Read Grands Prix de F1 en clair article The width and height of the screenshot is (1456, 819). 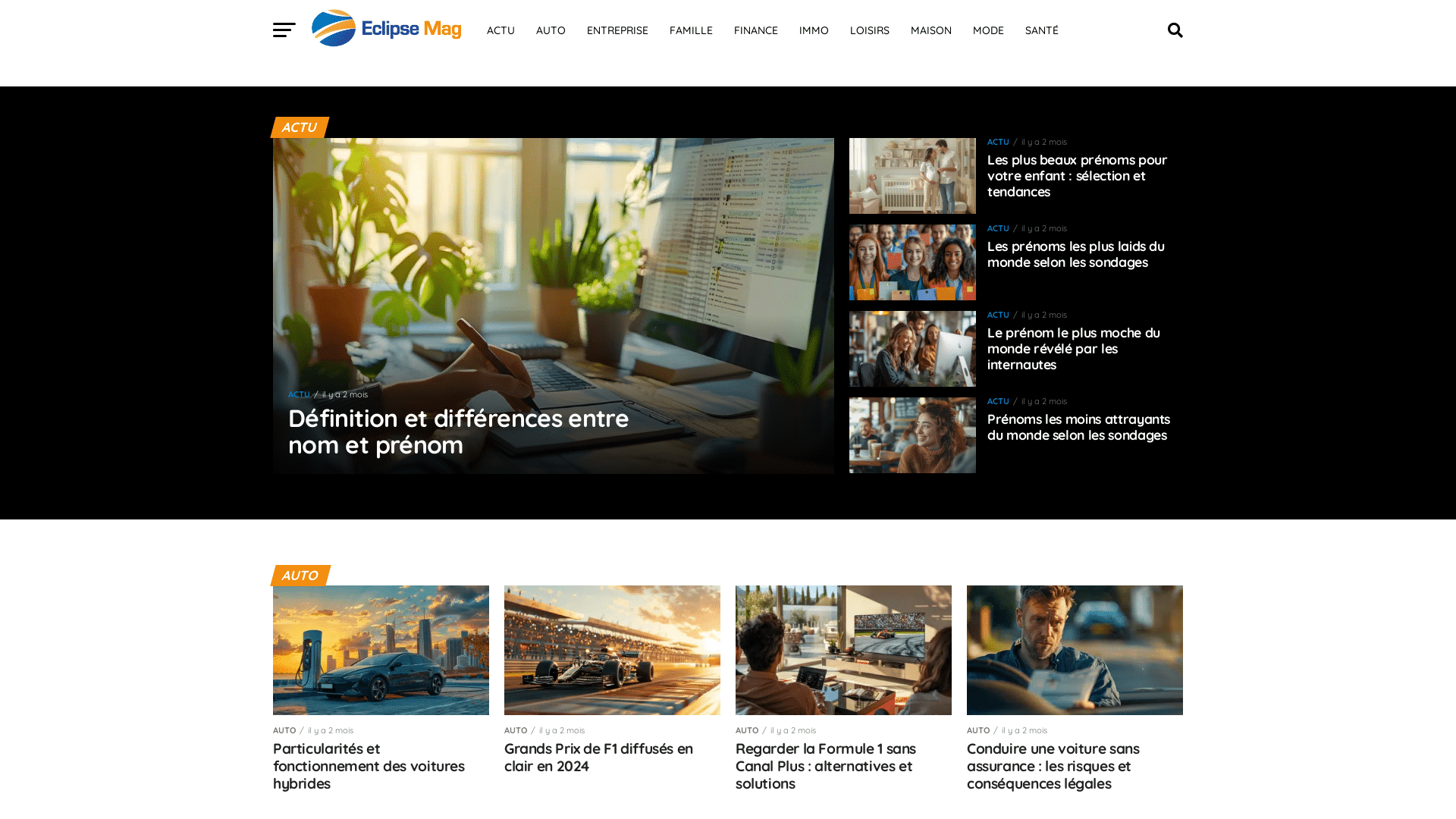pyautogui.click(x=598, y=758)
